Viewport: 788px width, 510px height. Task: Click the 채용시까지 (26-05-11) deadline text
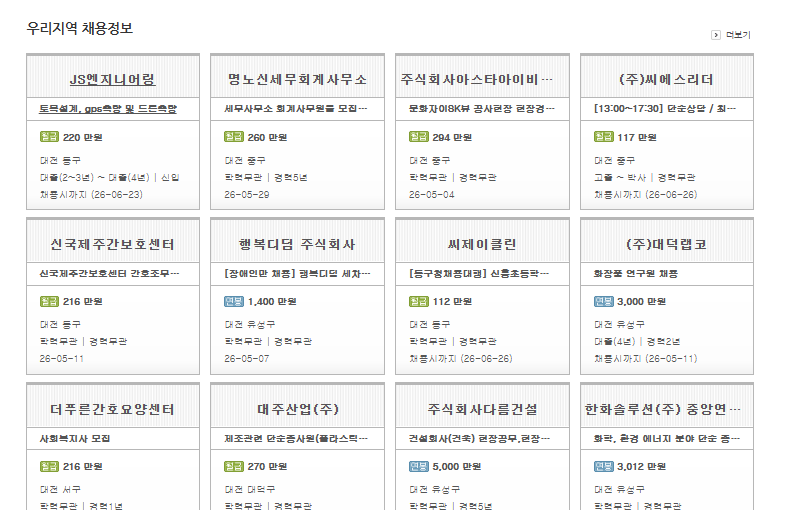click(646, 359)
